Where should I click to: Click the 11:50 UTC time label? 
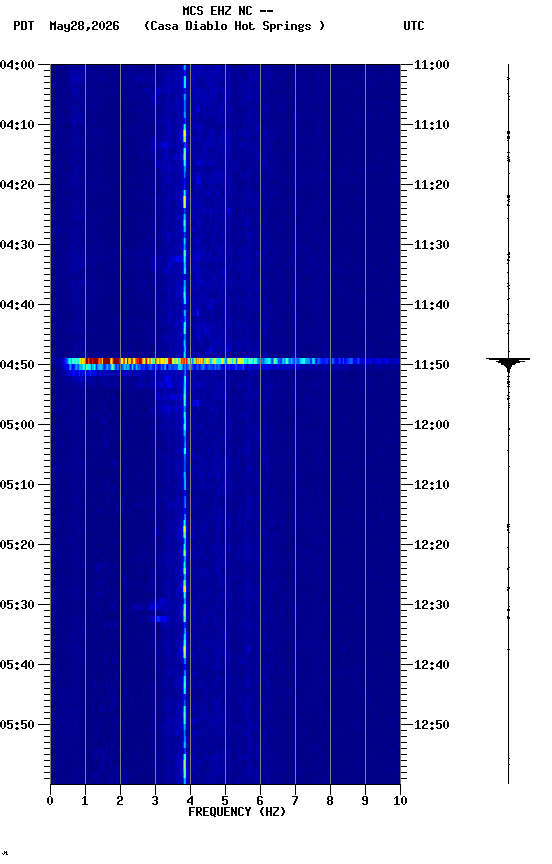pos(432,365)
